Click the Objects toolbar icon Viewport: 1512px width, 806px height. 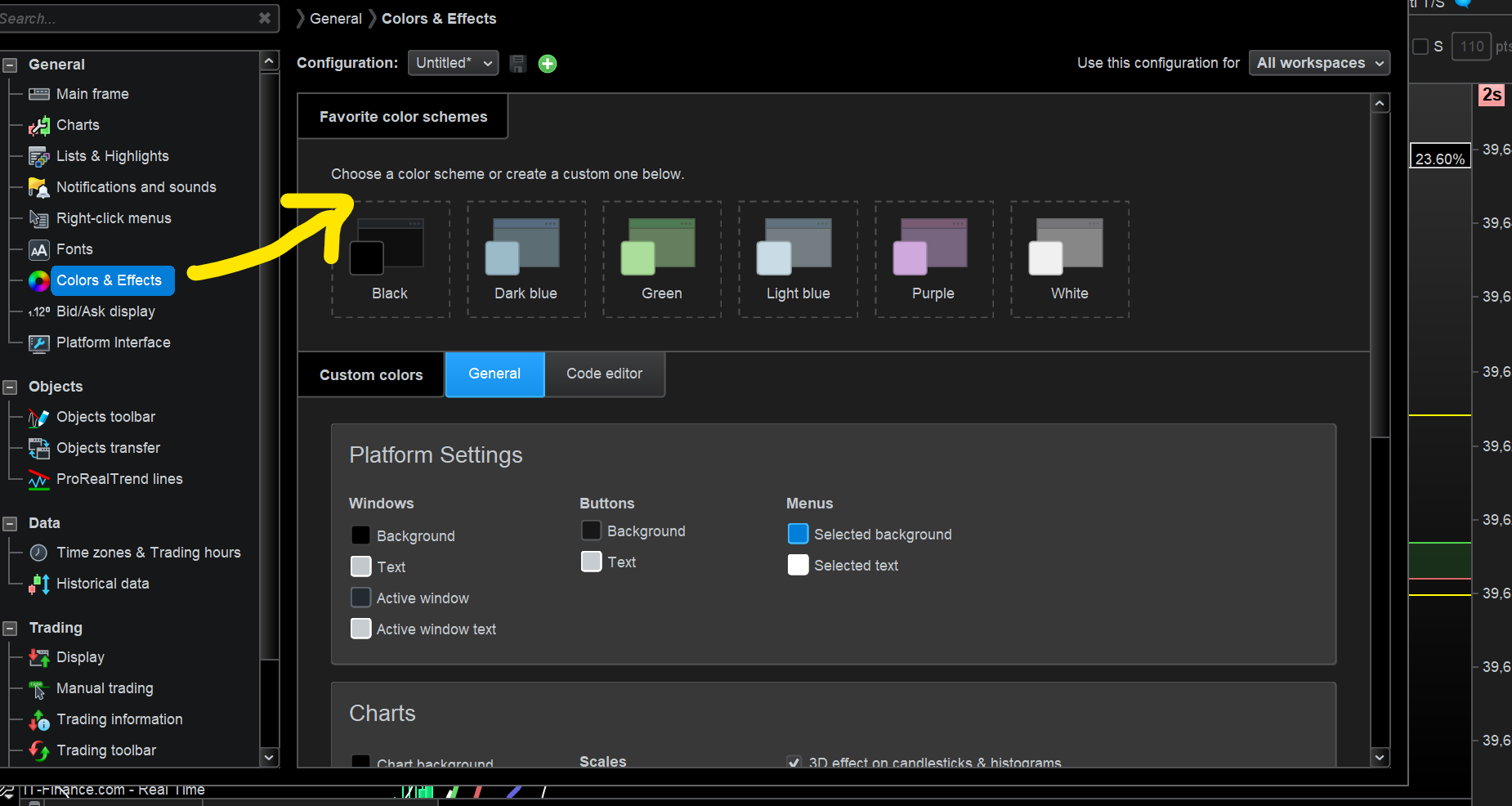(38, 418)
